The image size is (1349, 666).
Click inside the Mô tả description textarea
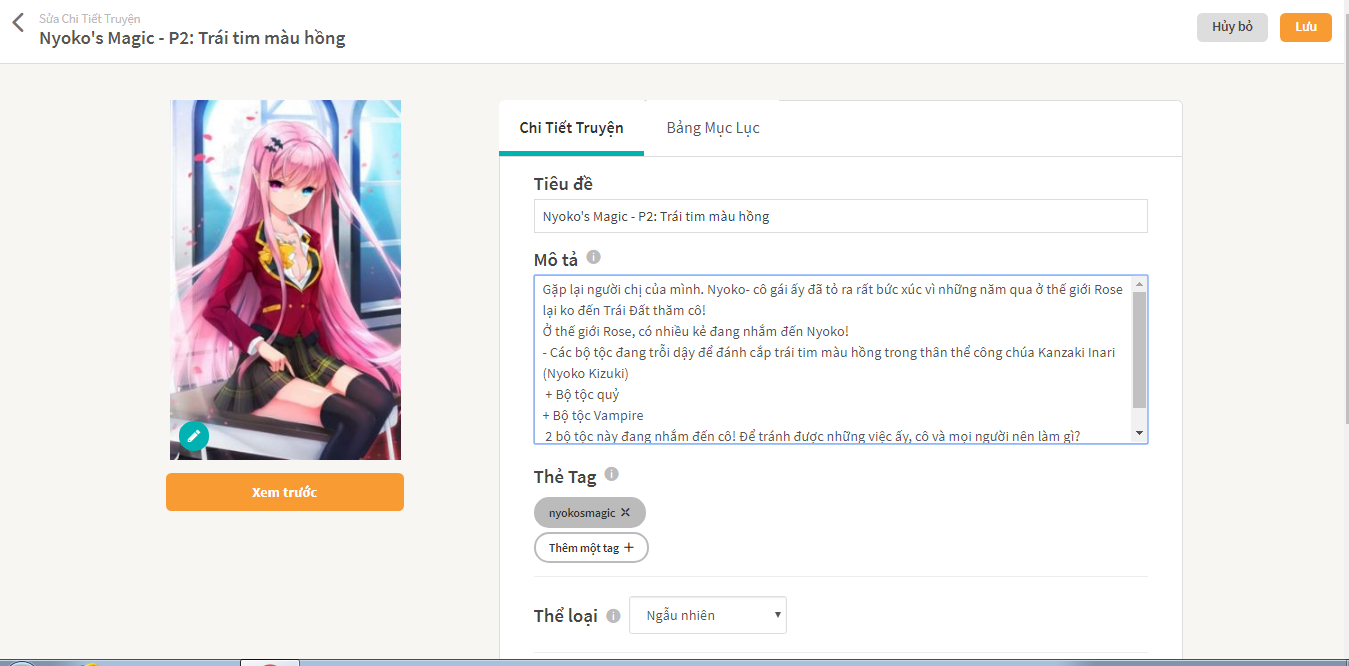832,359
